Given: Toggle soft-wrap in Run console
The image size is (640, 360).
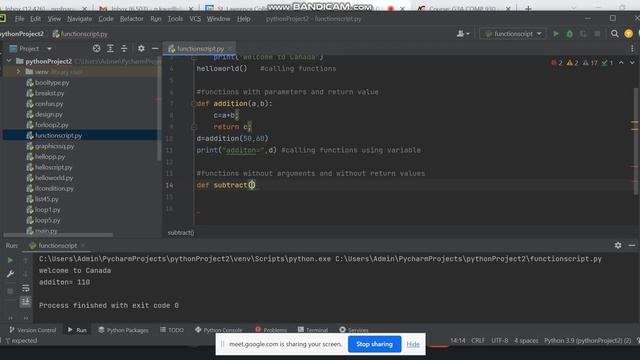Looking at the screenshot, I should 26,288.
